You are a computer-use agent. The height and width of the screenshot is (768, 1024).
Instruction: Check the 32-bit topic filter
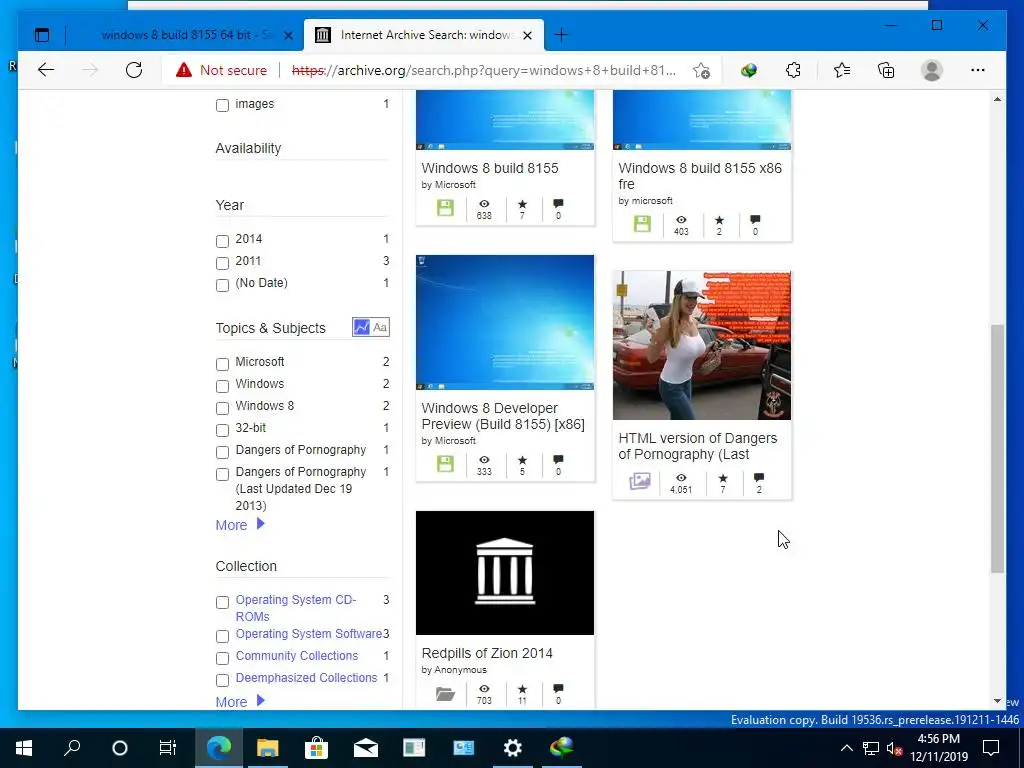pyautogui.click(x=223, y=430)
